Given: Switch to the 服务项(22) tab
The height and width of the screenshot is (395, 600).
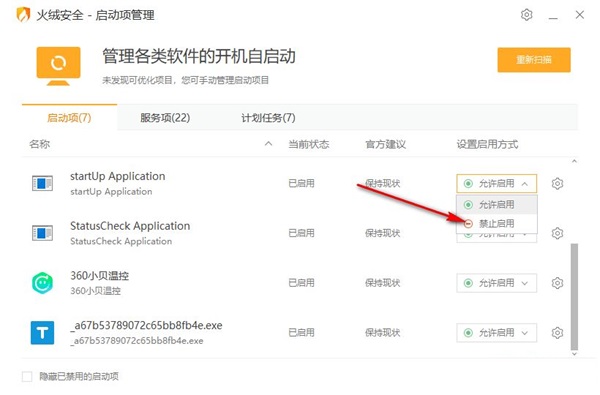Looking at the screenshot, I should [x=165, y=118].
